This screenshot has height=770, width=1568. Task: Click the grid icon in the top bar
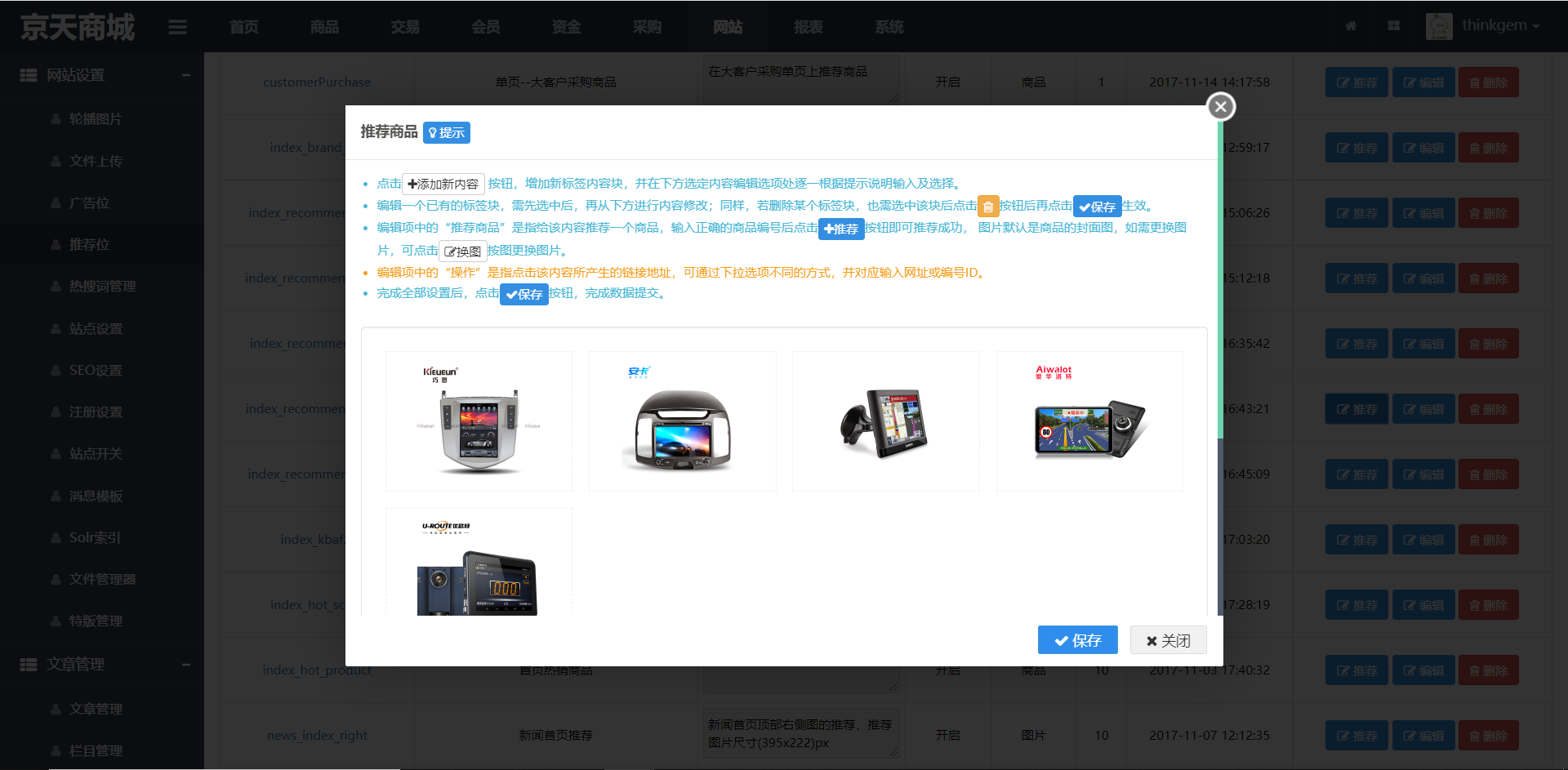click(1394, 26)
